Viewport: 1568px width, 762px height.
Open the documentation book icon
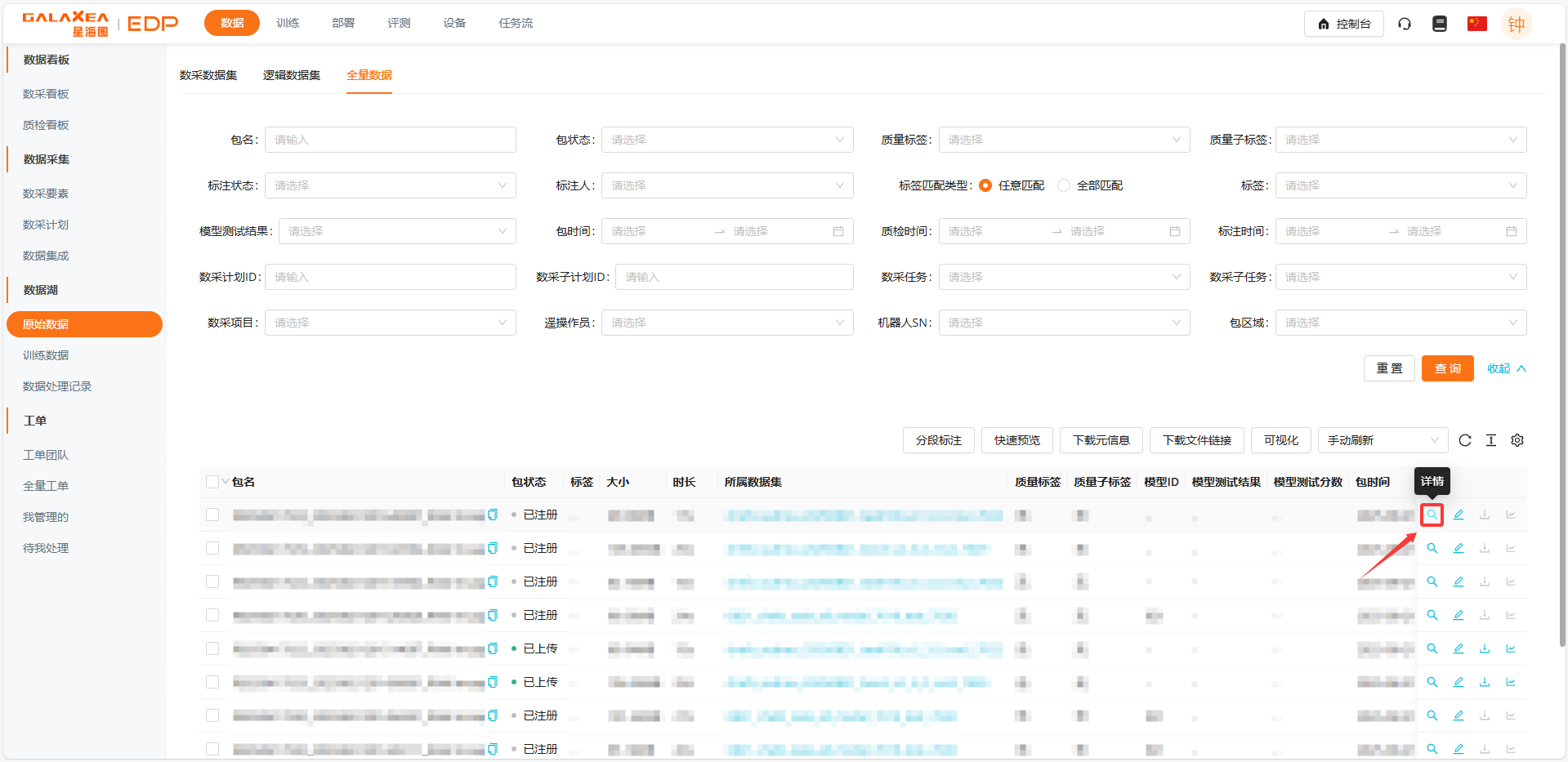pyautogui.click(x=1440, y=24)
